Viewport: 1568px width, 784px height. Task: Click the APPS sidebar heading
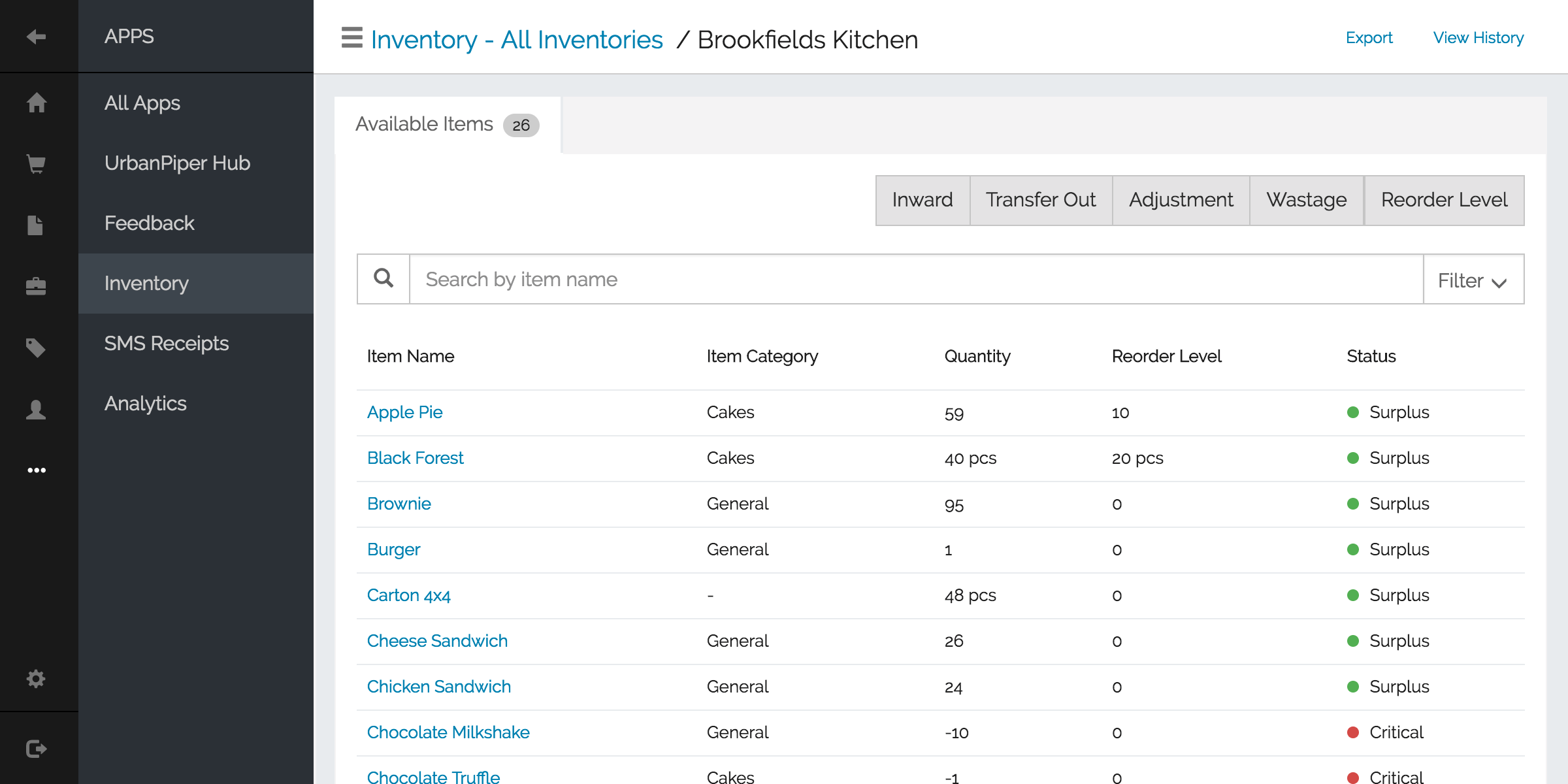pyautogui.click(x=129, y=37)
